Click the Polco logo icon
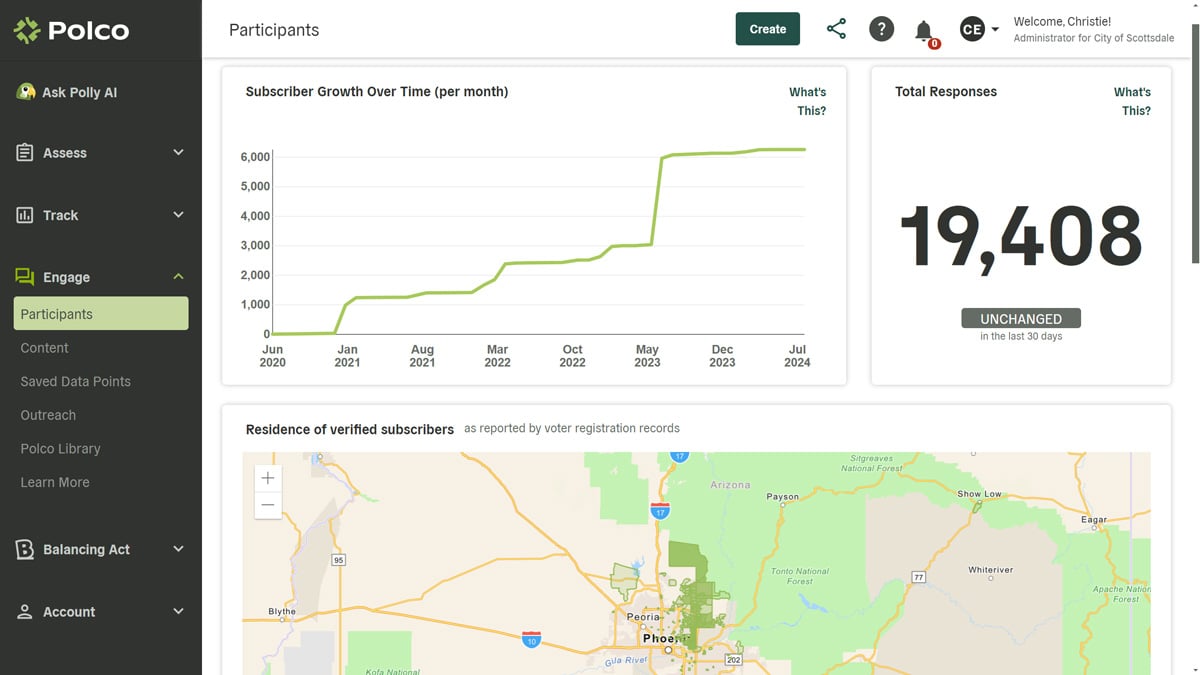This screenshot has height=675, width=1200. point(27,30)
